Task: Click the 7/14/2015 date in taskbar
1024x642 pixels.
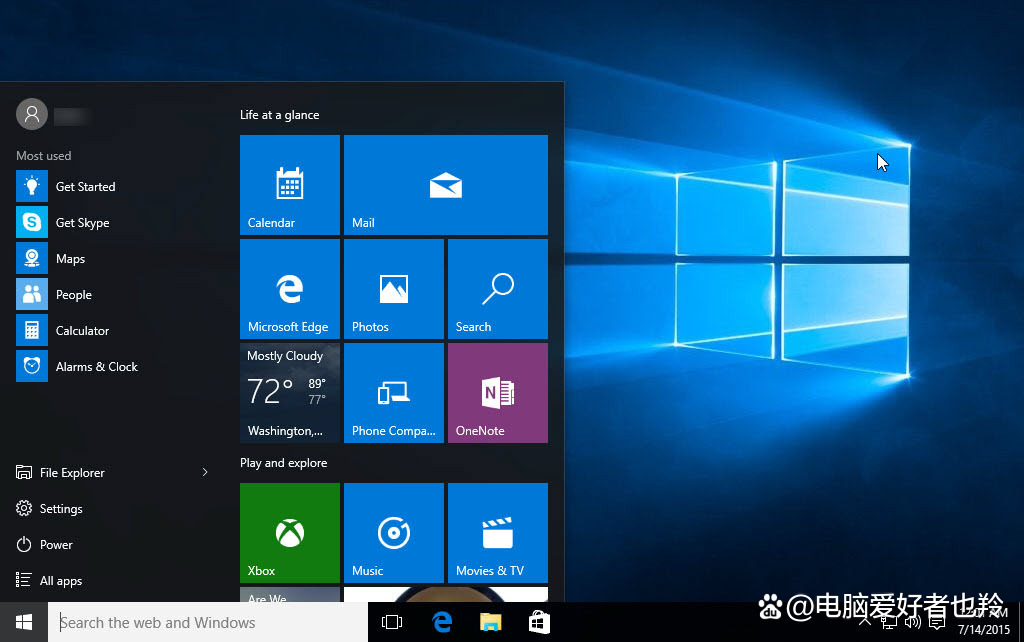Action: pyautogui.click(x=984, y=630)
